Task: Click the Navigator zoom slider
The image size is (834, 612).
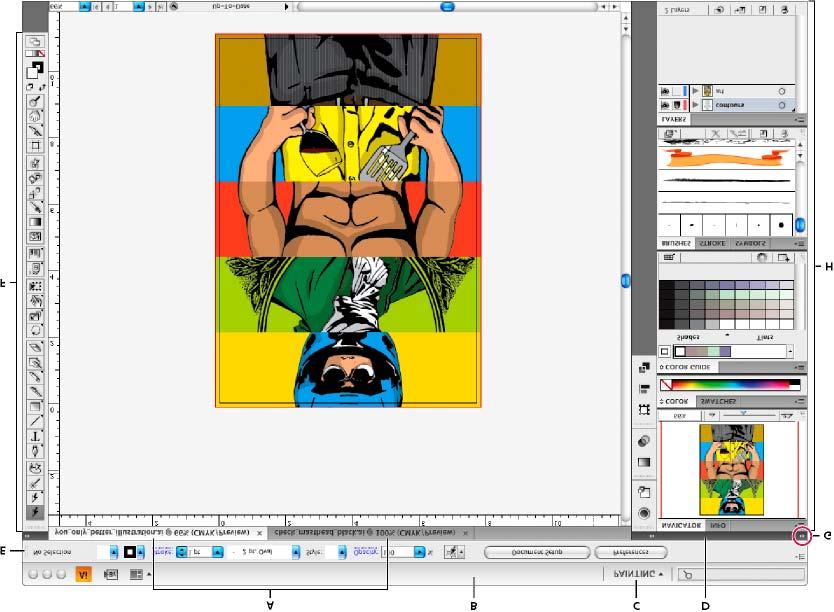Action: pyautogui.click(x=744, y=415)
